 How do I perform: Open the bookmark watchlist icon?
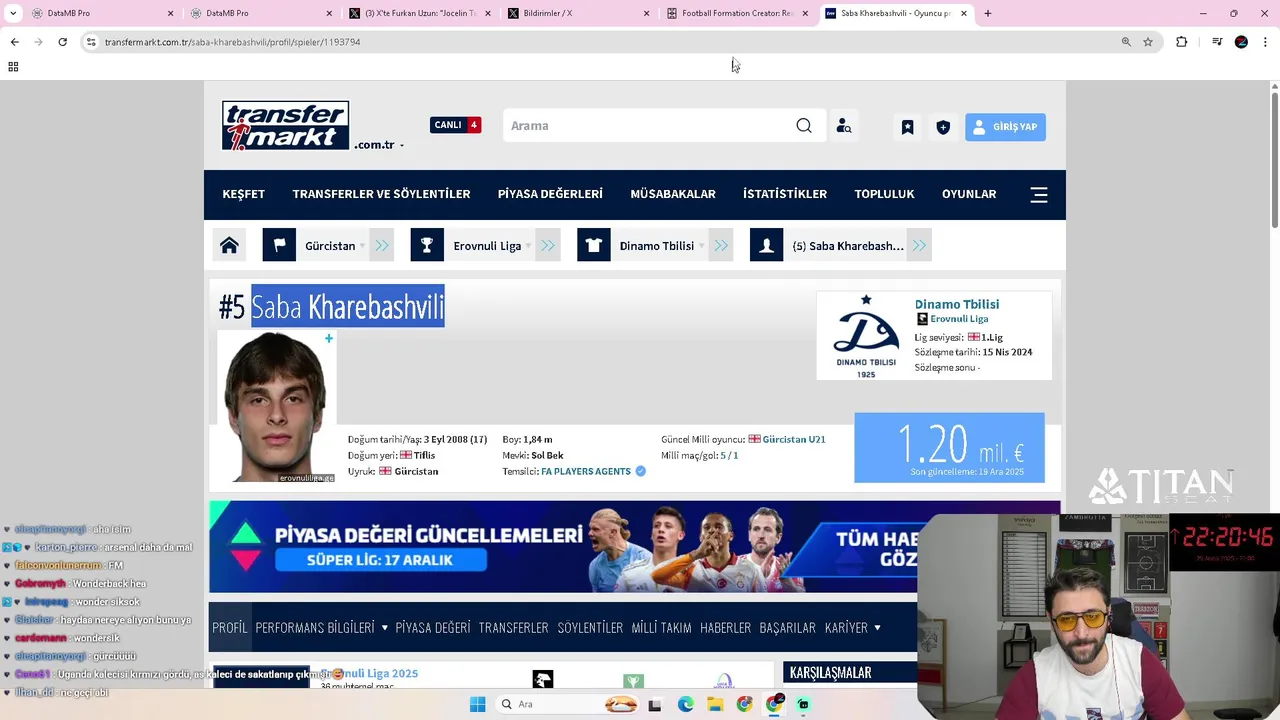click(x=907, y=127)
